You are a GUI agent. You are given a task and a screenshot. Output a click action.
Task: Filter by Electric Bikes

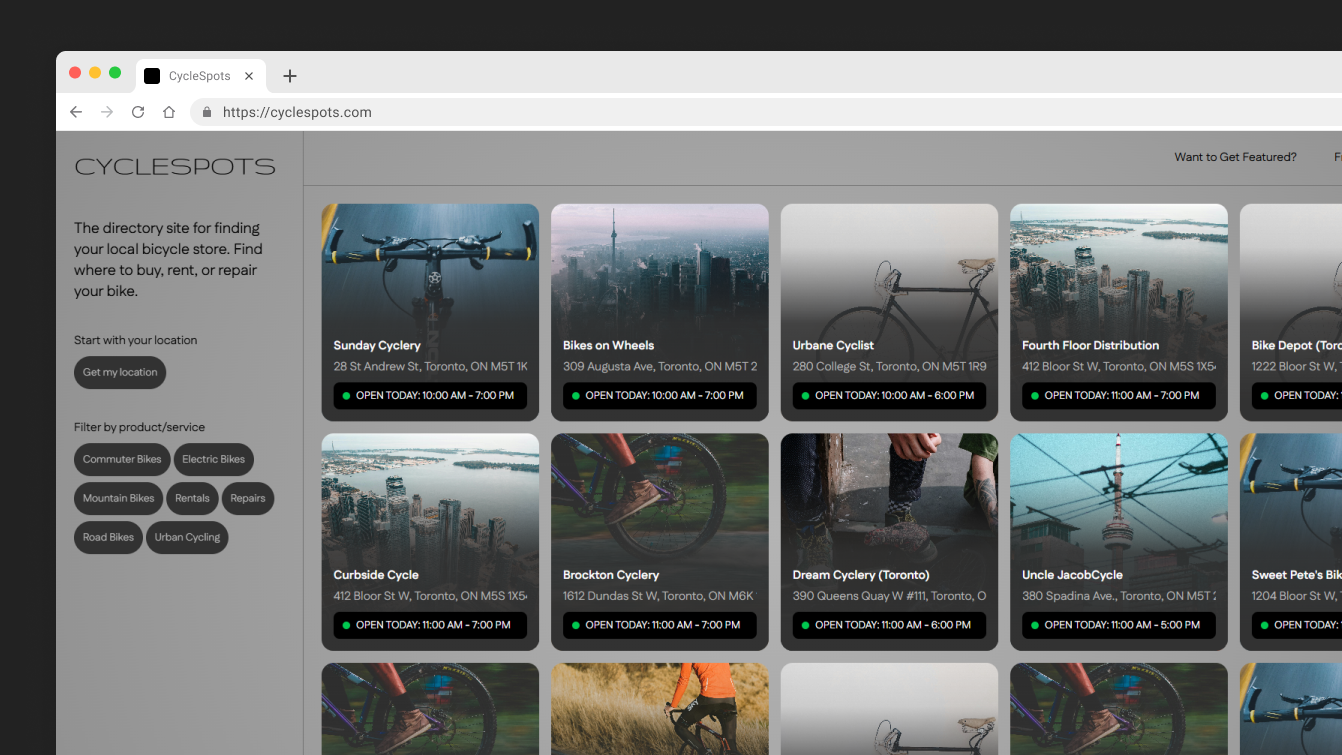click(x=214, y=459)
